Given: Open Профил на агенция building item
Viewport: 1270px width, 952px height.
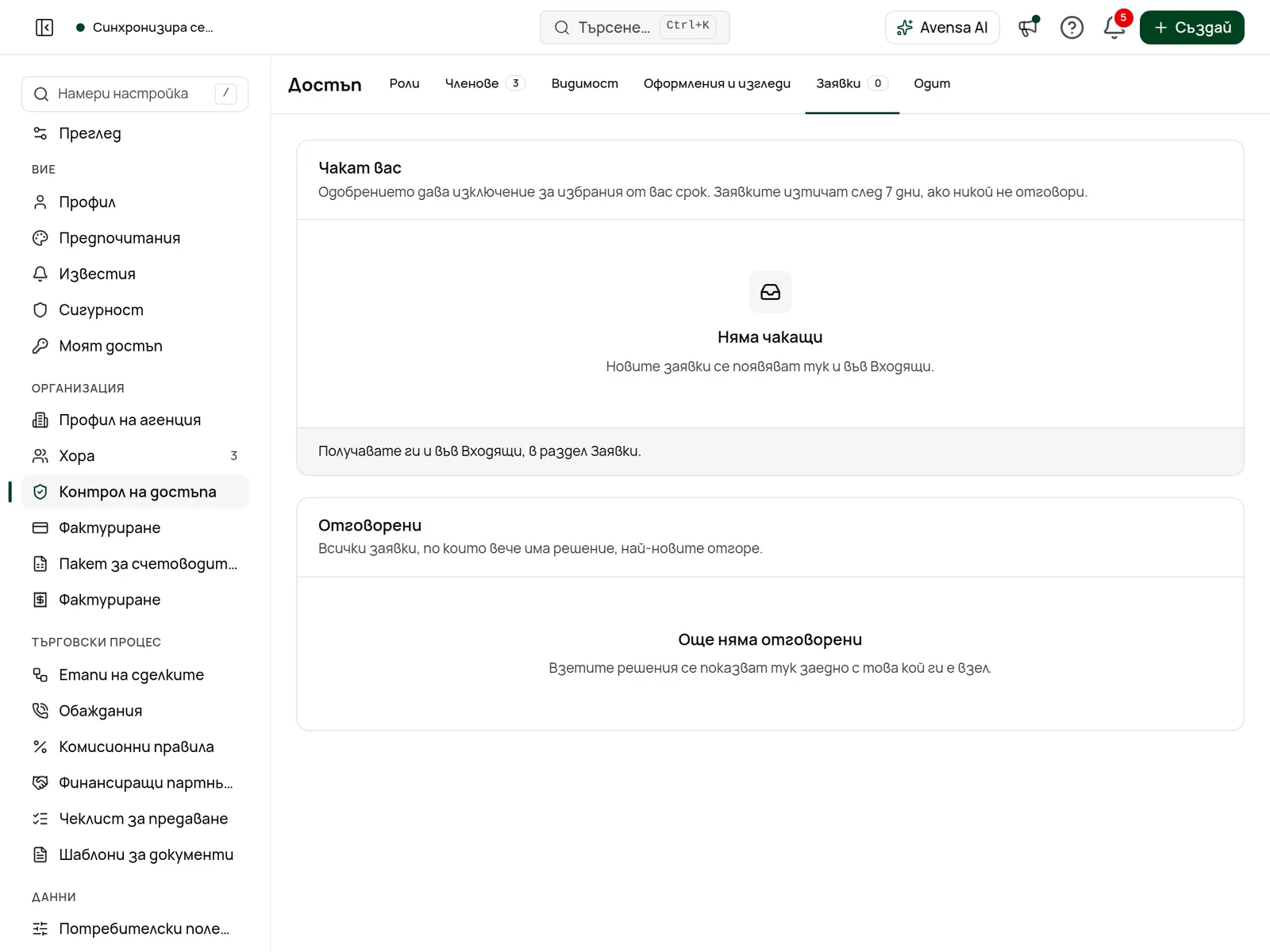Looking at the screenshot, I should tap(135, 420).
